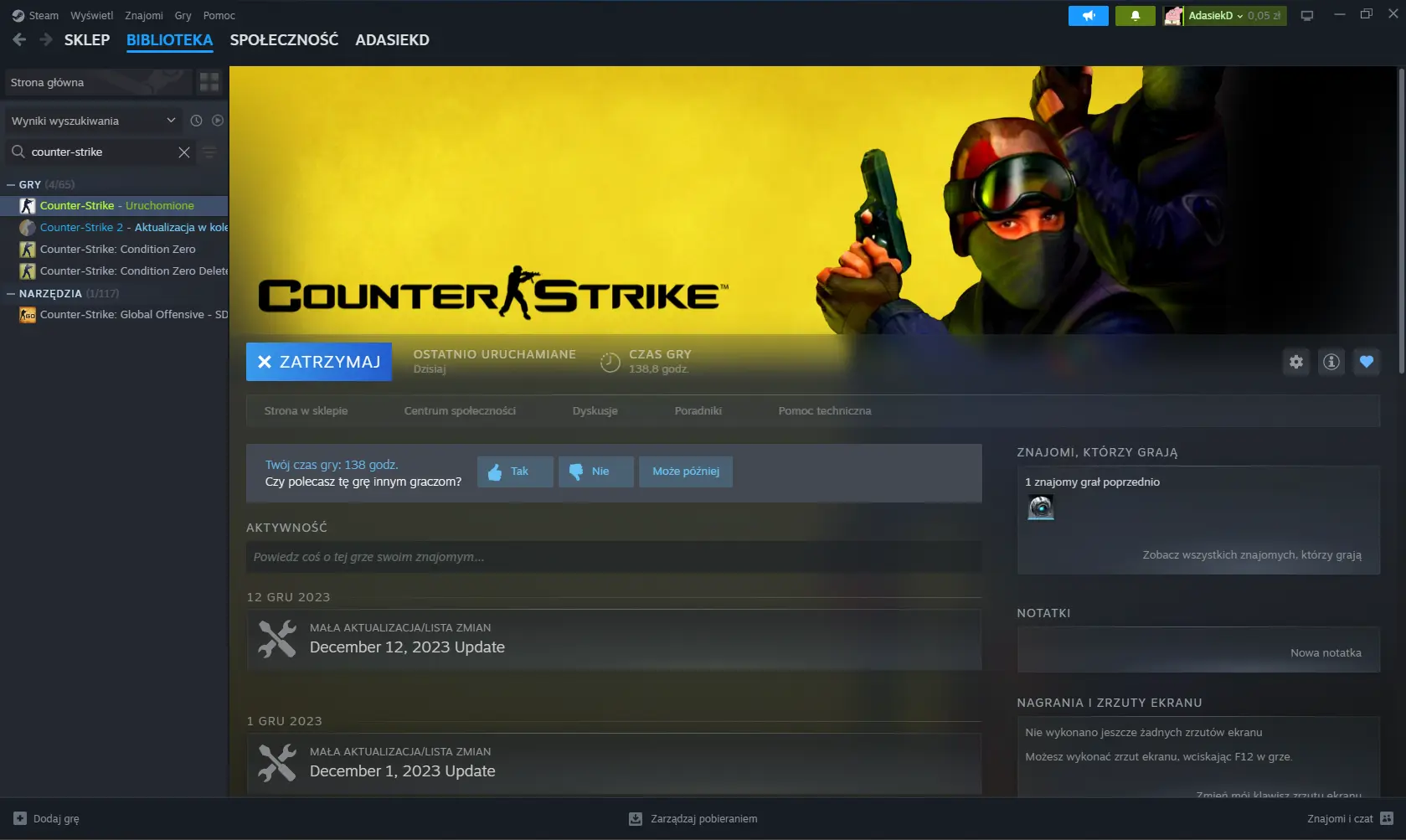Open the SPOŁECZNOŚĆ tab
The width and height of the screenshot is (1406, 840).
point(285,40)
